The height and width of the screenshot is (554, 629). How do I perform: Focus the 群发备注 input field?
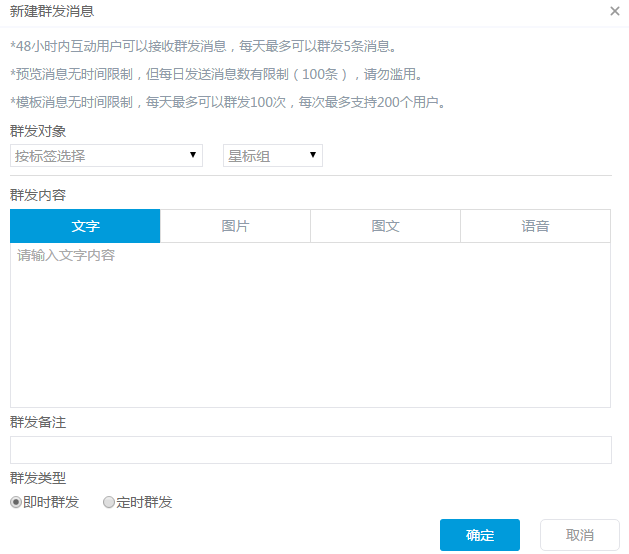(x=310, y=450)
